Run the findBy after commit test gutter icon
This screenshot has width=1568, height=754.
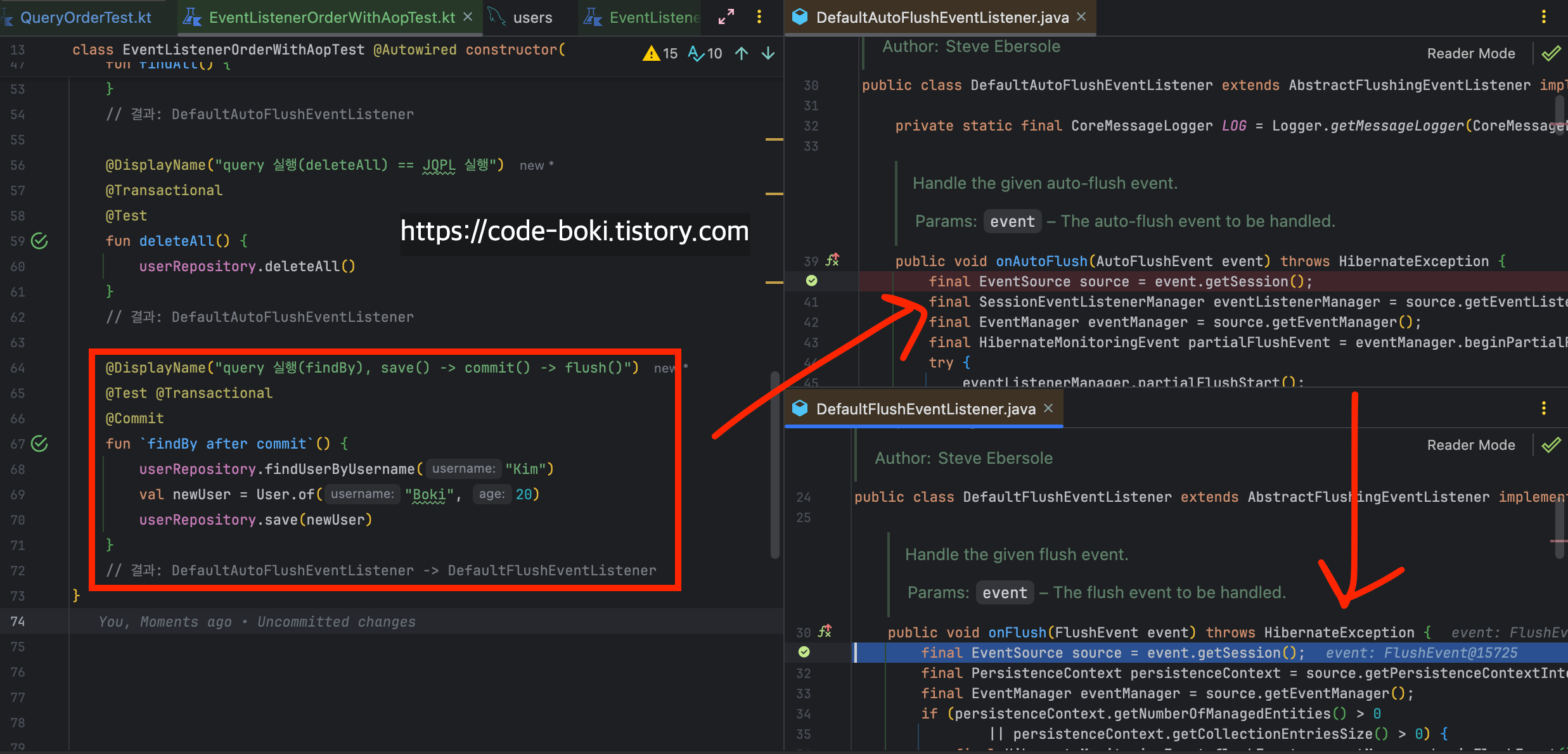click(x=40, y=444)
